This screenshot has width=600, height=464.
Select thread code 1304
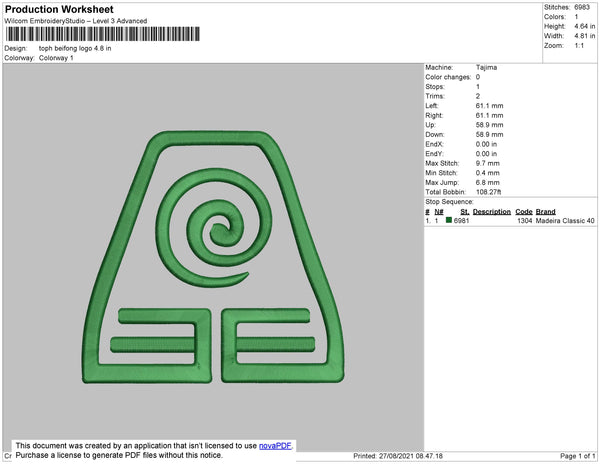pyautogui.click(x=525, y=221)
